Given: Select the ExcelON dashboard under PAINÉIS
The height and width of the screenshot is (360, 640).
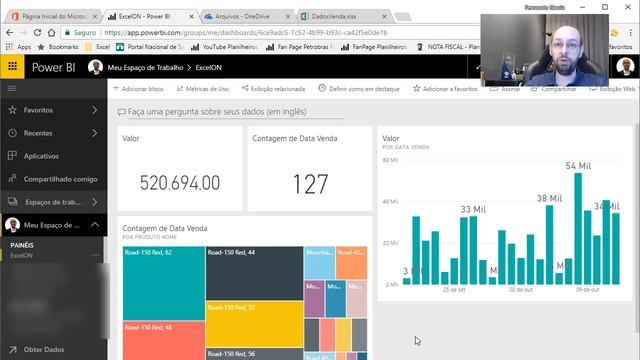Looking at the screenshot, I should coord(22,256).
